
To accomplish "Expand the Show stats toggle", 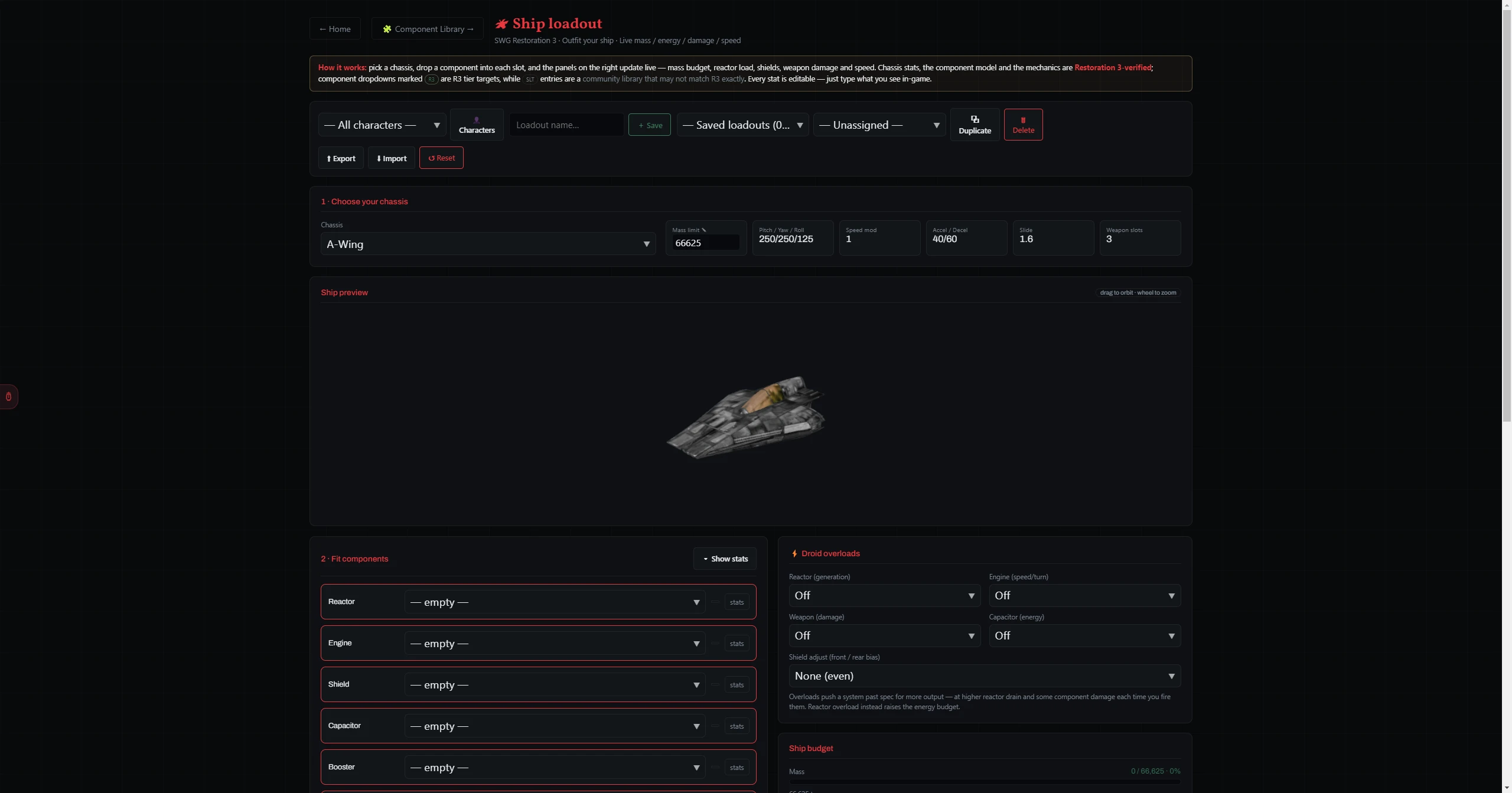I will (725, 559).
